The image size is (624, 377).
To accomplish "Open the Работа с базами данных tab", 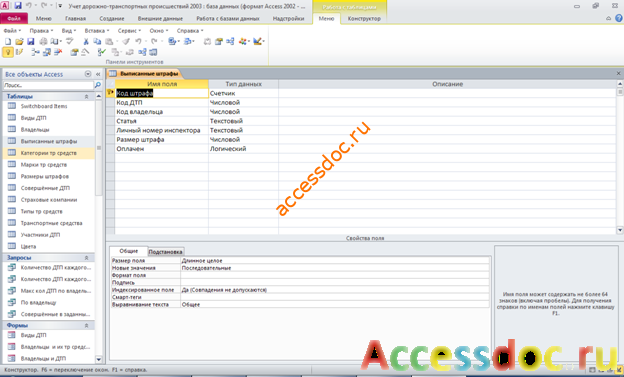I will 228,18.
